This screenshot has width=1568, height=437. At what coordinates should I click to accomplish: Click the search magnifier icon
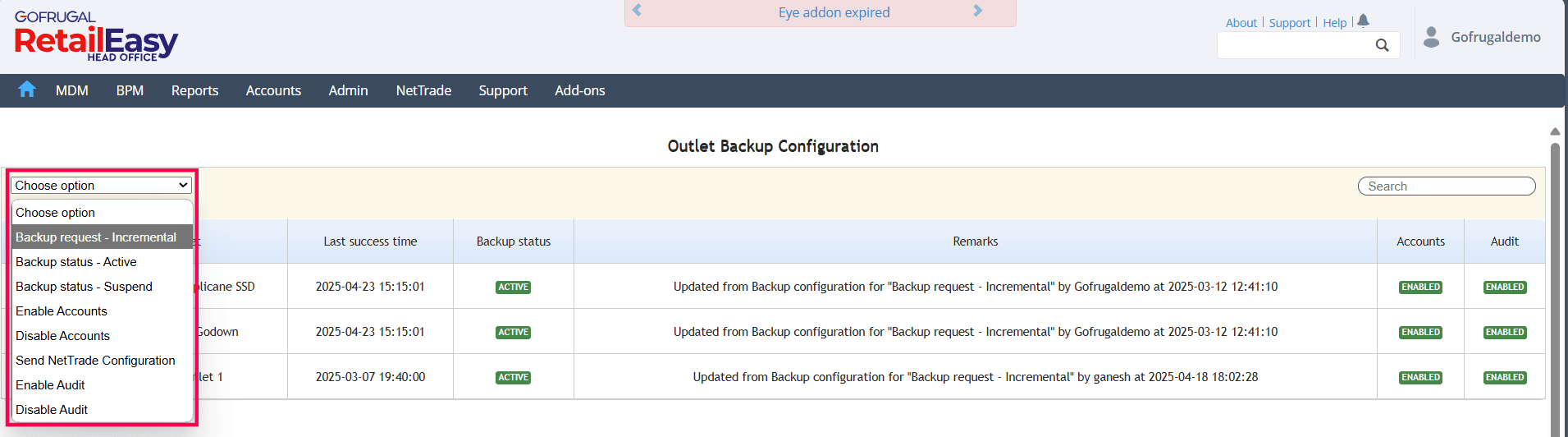[x=1382, y=45]
